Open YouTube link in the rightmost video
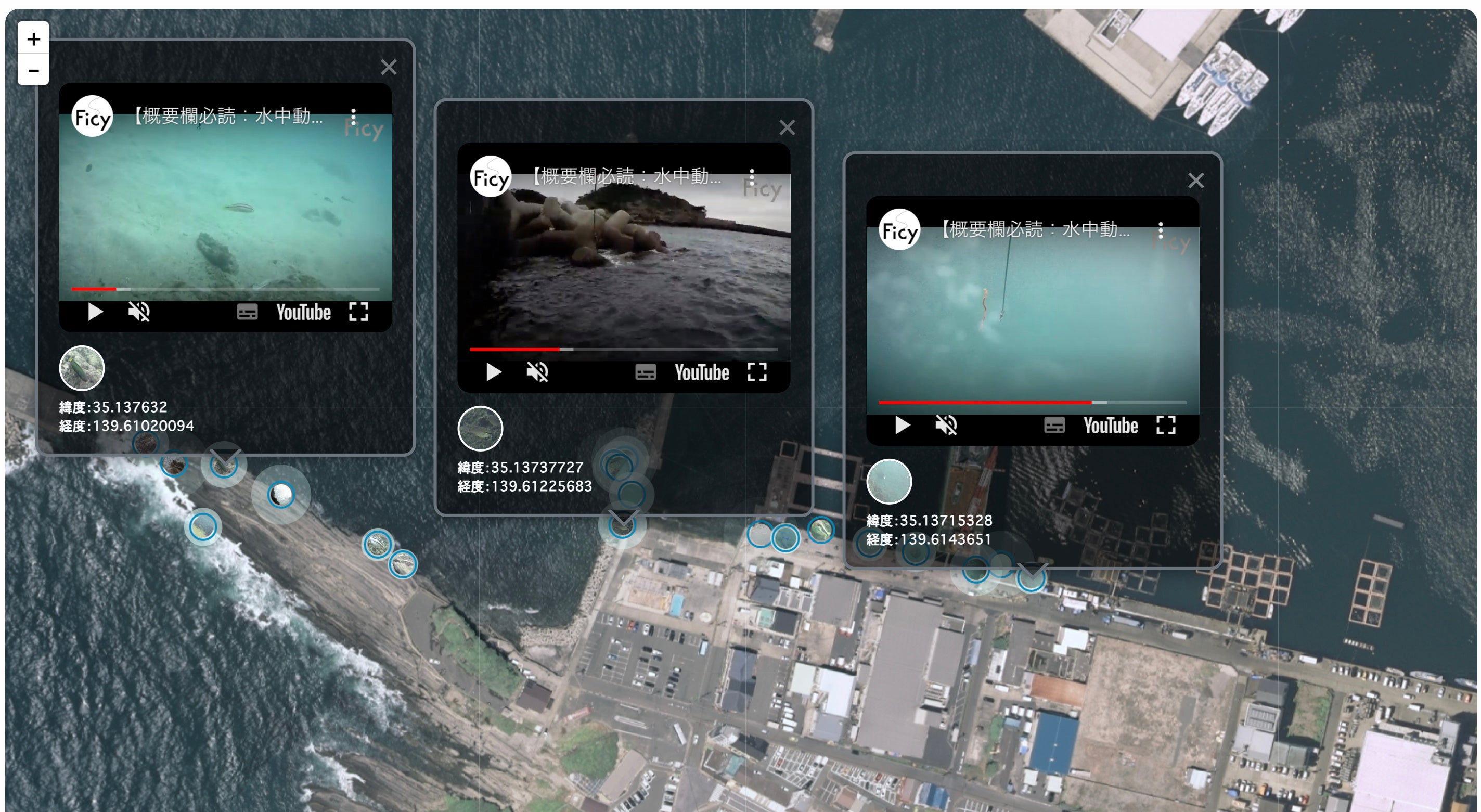The width and height of the screenshot is (1481, 812). coord(1110,426)
